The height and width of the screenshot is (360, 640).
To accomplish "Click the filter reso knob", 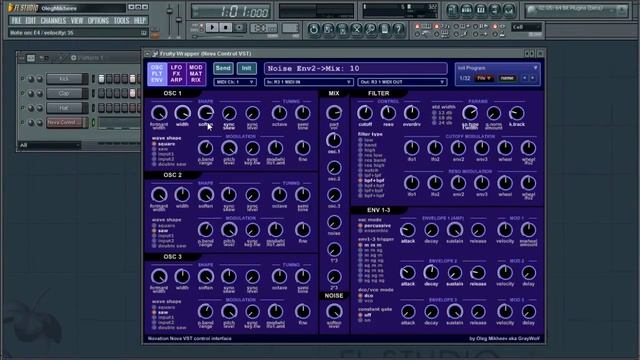I will (x=388, y=113).
